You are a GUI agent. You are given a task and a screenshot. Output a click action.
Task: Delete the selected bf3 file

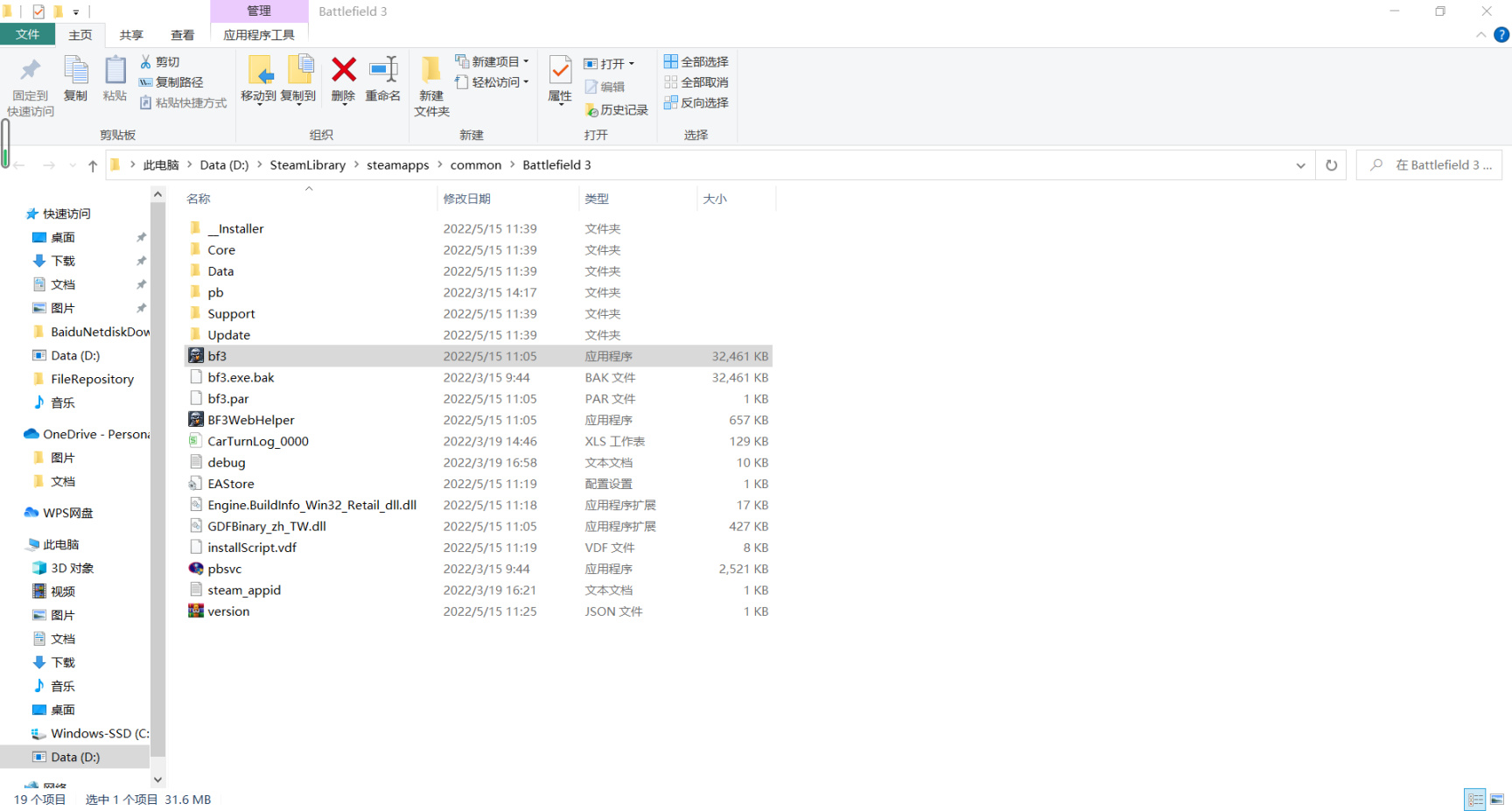(343, 80)
